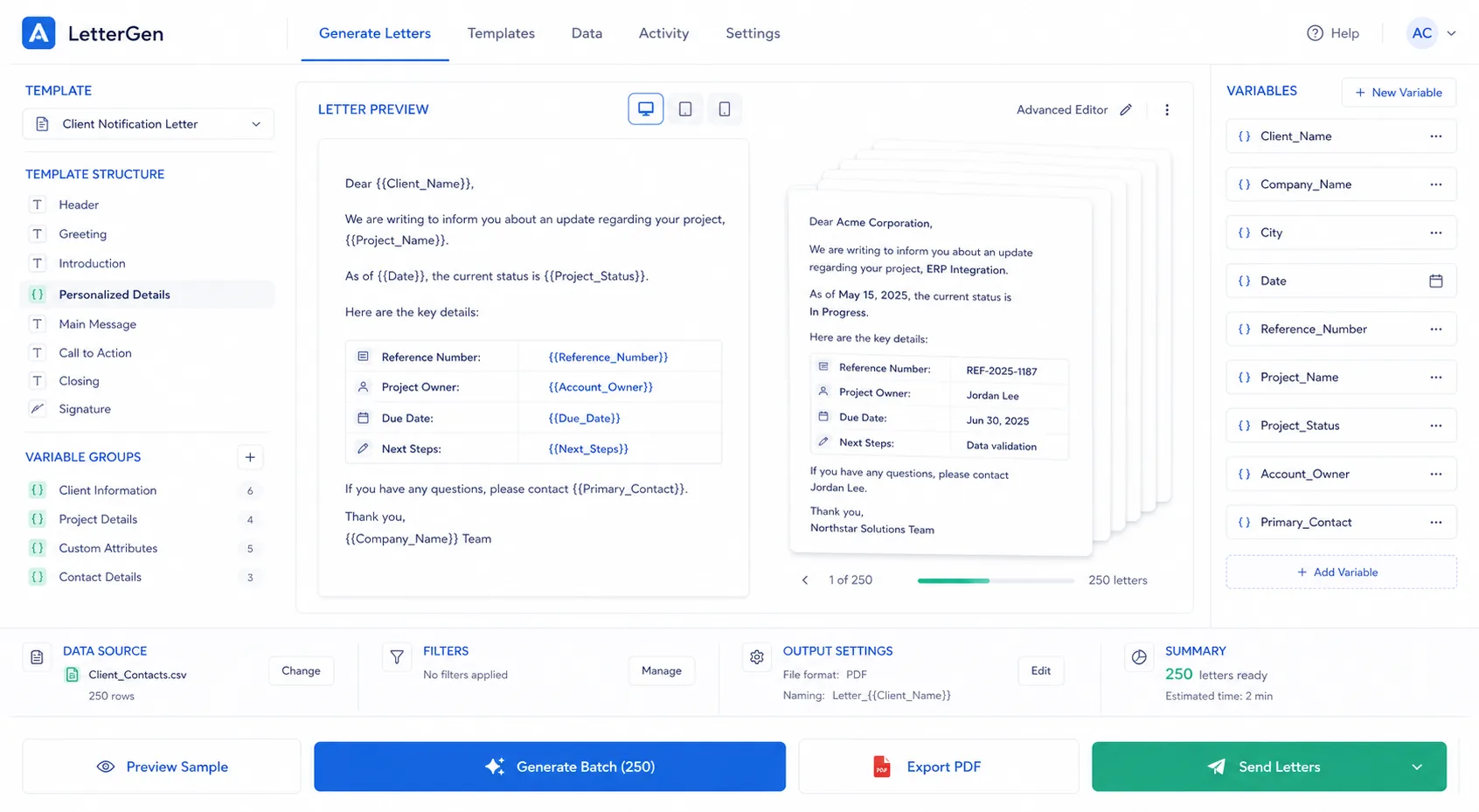Viewport: 1479px width, 812px height.
Task: Open the Generate Letters tab
Action: pyautogui.click(x=375, y=33)
